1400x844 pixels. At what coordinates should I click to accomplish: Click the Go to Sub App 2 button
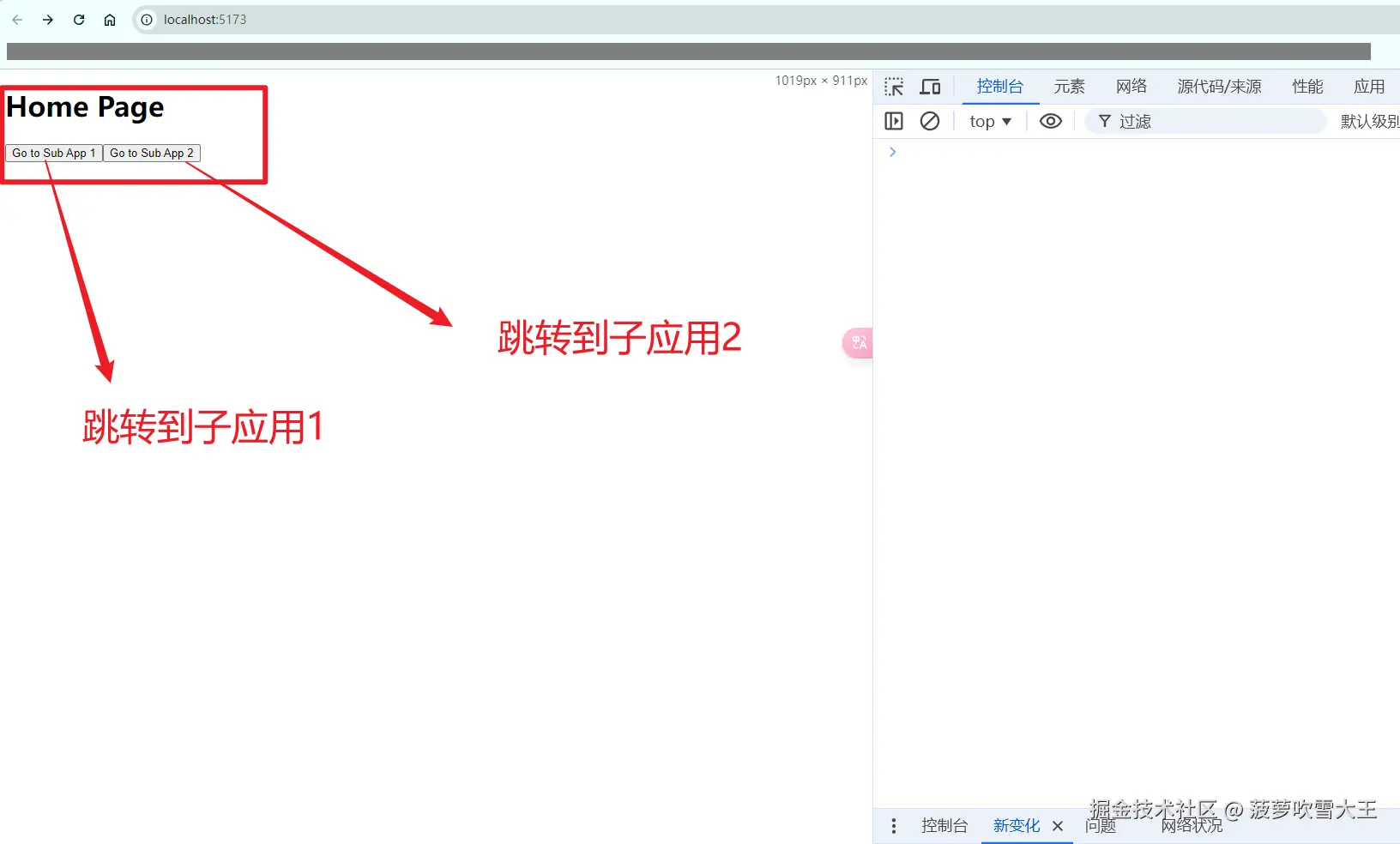coord(151,153)
